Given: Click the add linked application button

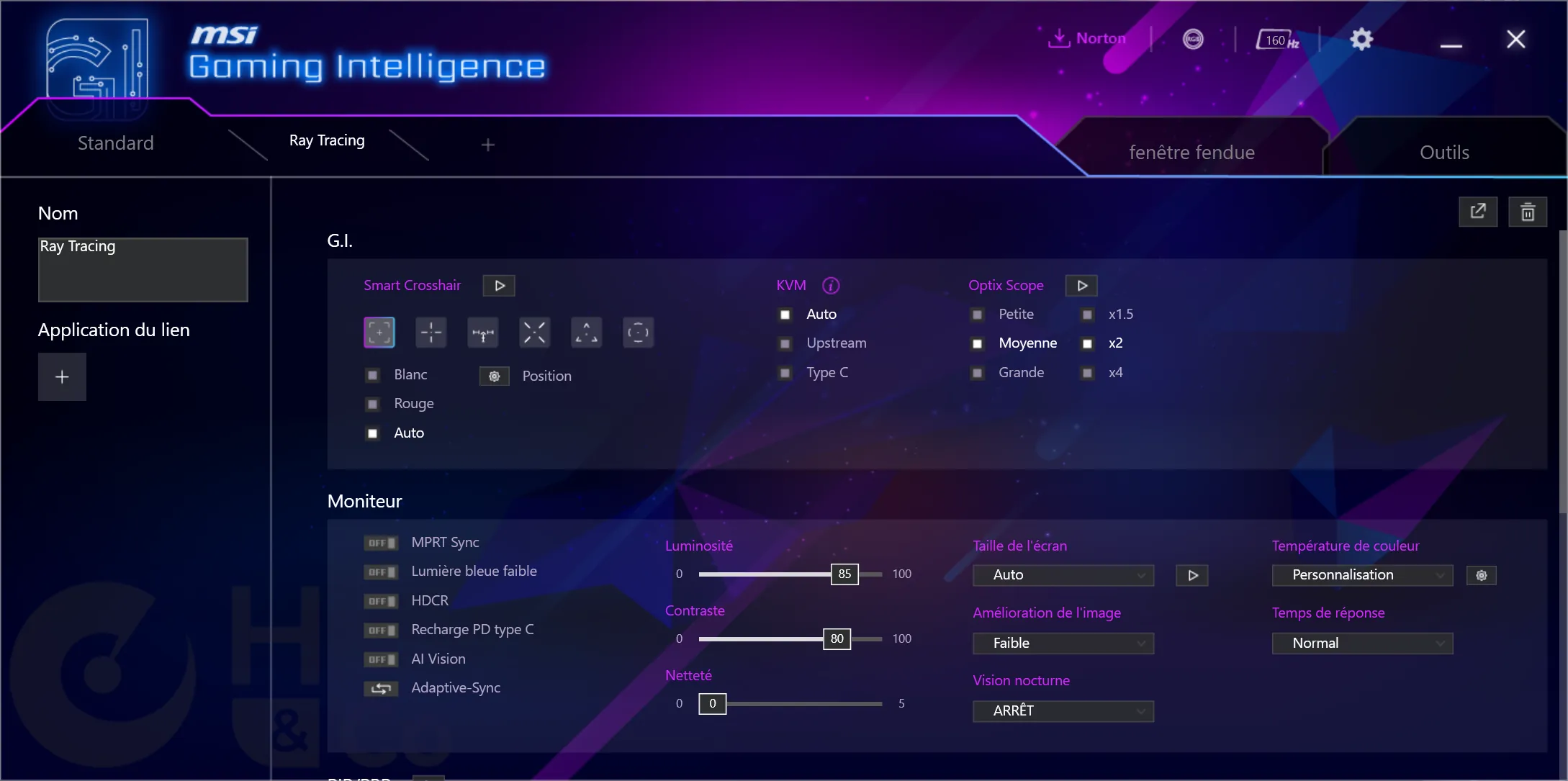Looking at the screenshot, I should [62, 376].
